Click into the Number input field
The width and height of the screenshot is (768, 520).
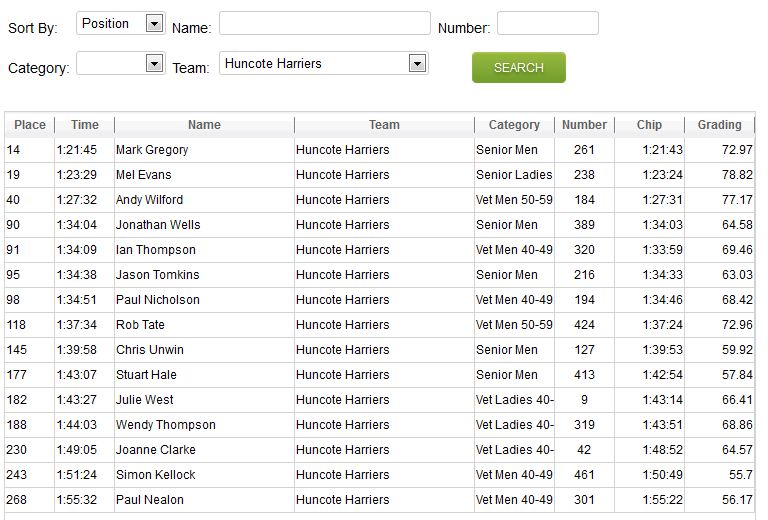point(547,23)
